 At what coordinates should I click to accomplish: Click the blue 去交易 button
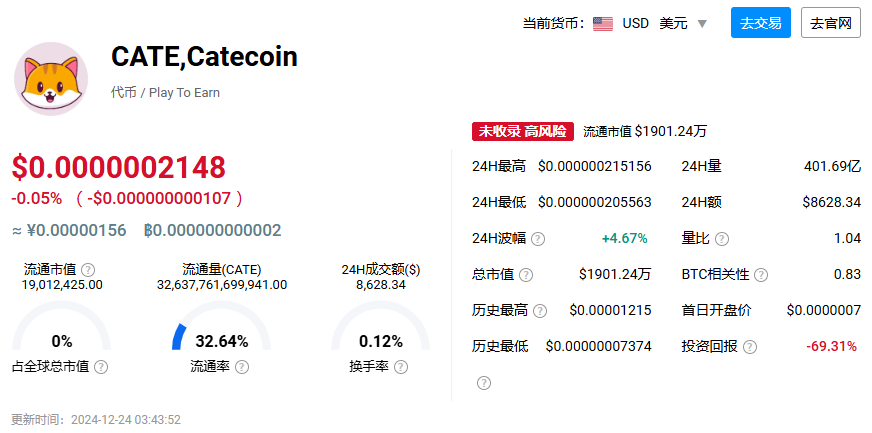coord(761,23)
